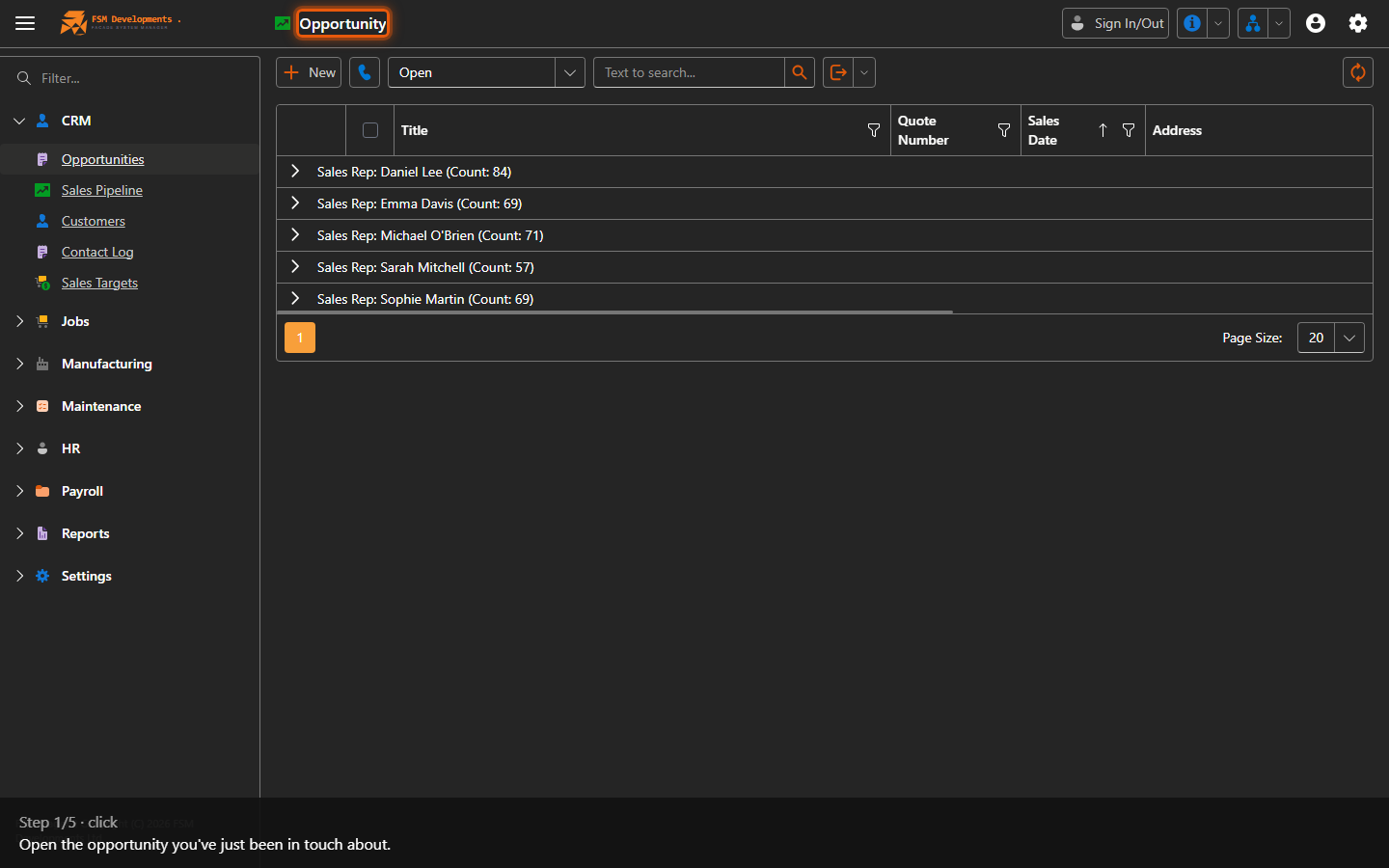Go to Contact Log
The height and width of the screenshot is (868, 1389).
click(x=97, y=252)
